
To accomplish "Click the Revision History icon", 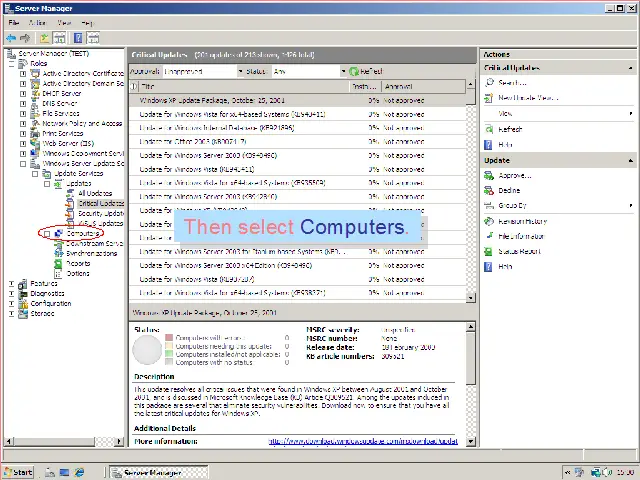I will [490, 221].
